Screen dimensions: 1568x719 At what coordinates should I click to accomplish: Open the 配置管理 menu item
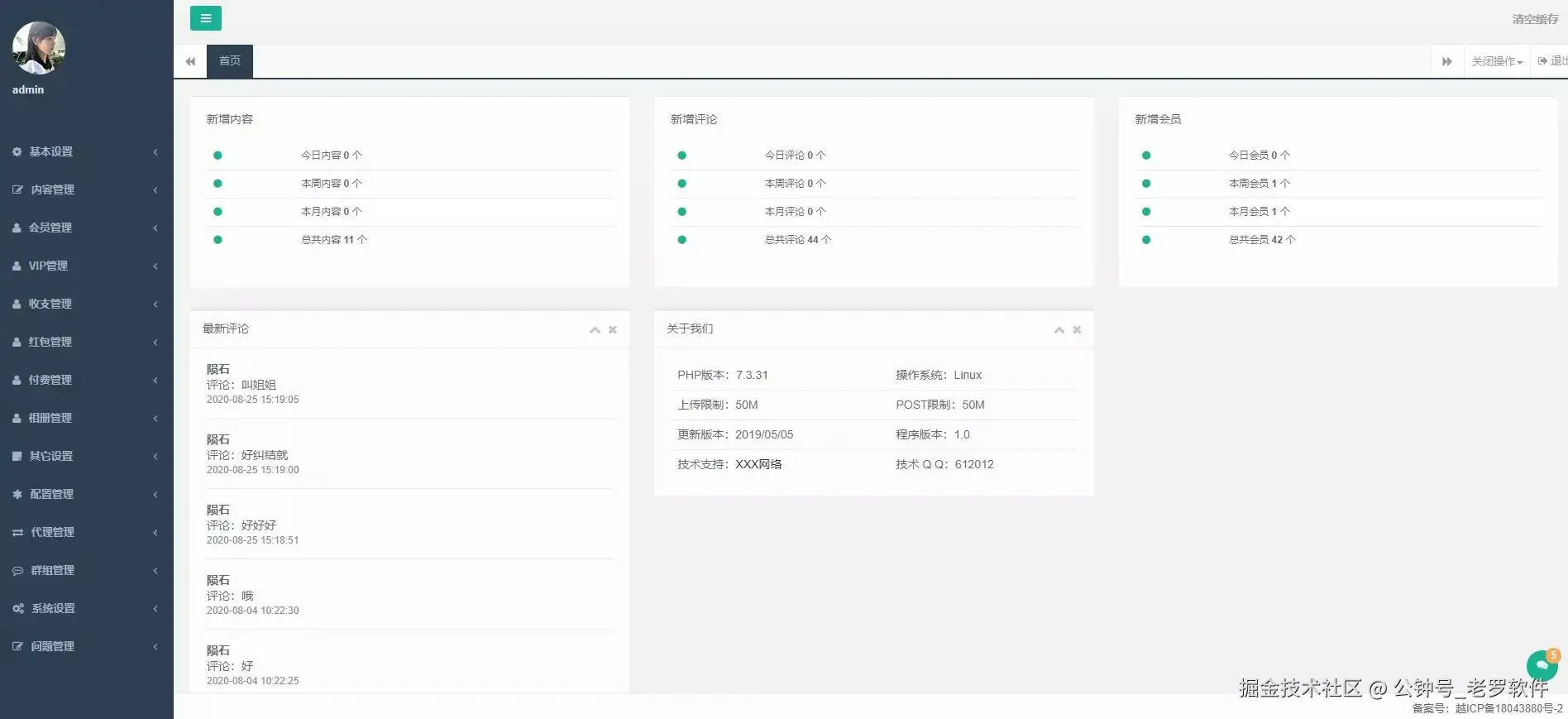(x=87, y=495)
